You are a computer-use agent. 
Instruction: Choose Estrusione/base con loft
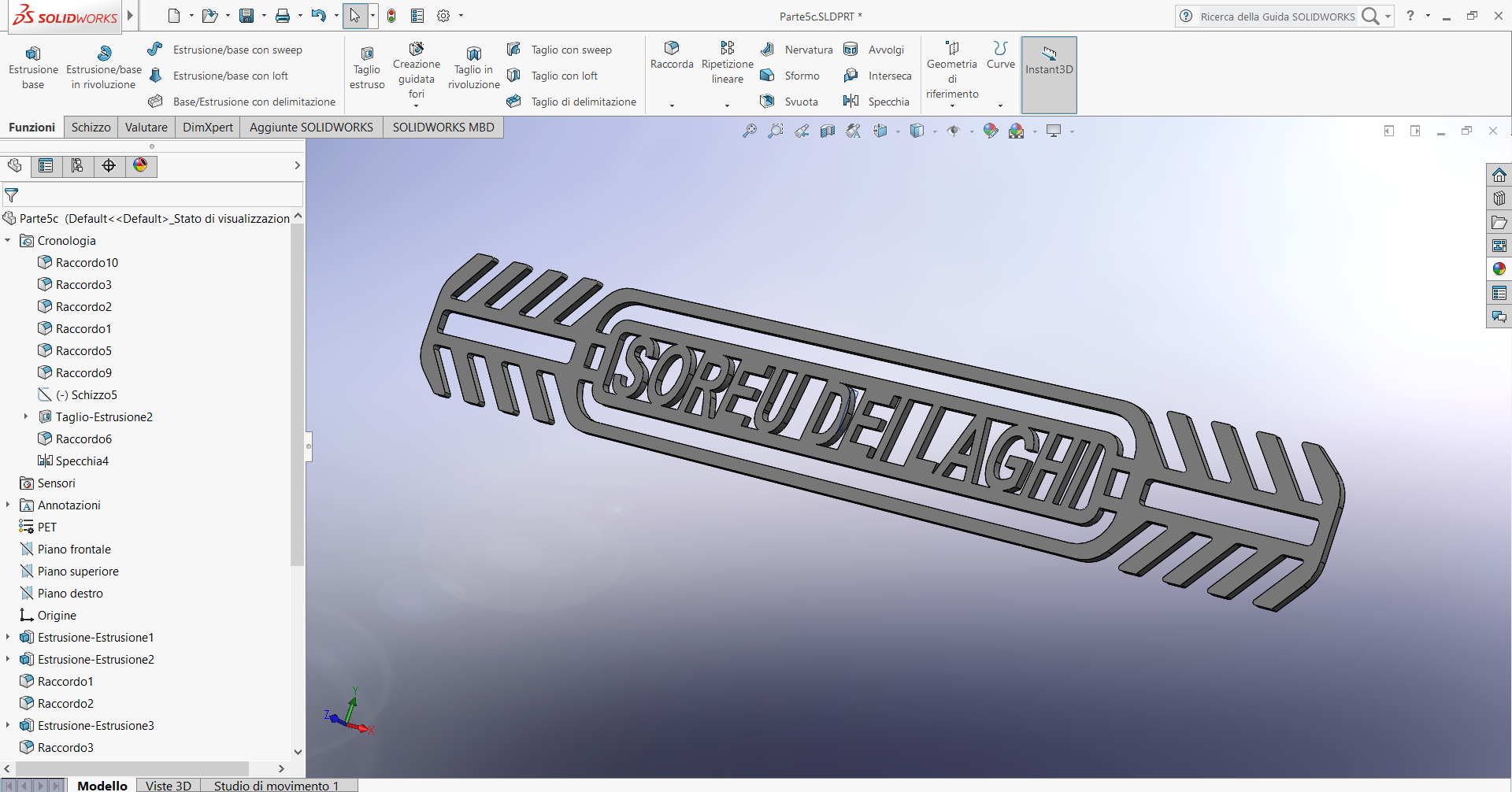coord(218,76)
